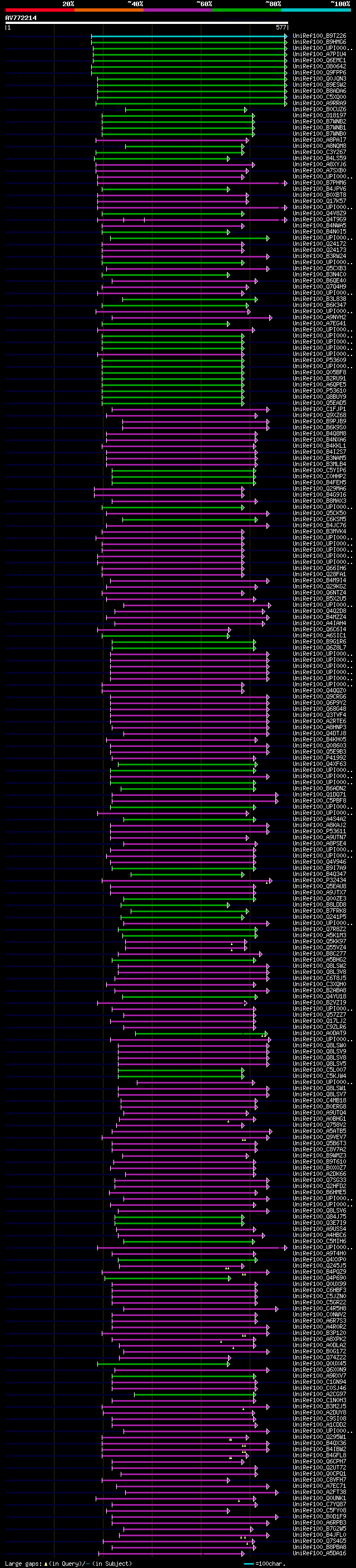Screen dimensions: 356x1568
Task: Select hit UniRef100_C3Y267
Action: pos(319,152)
